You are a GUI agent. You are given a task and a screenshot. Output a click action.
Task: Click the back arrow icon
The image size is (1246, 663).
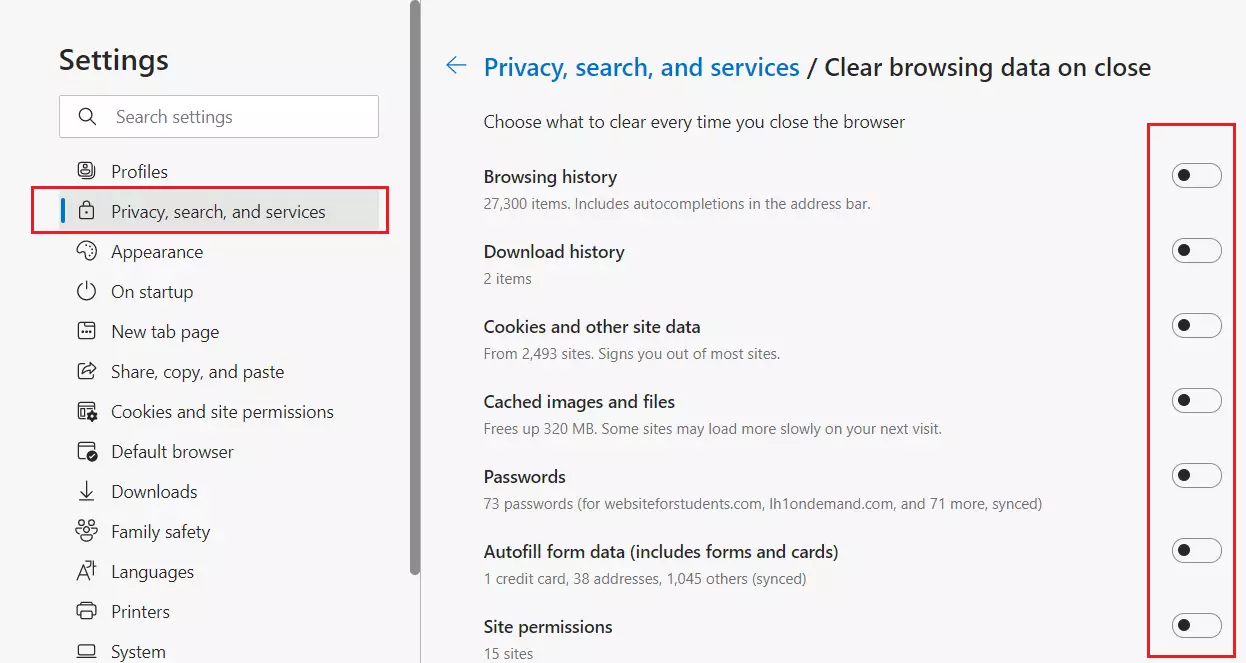[456, 66]
